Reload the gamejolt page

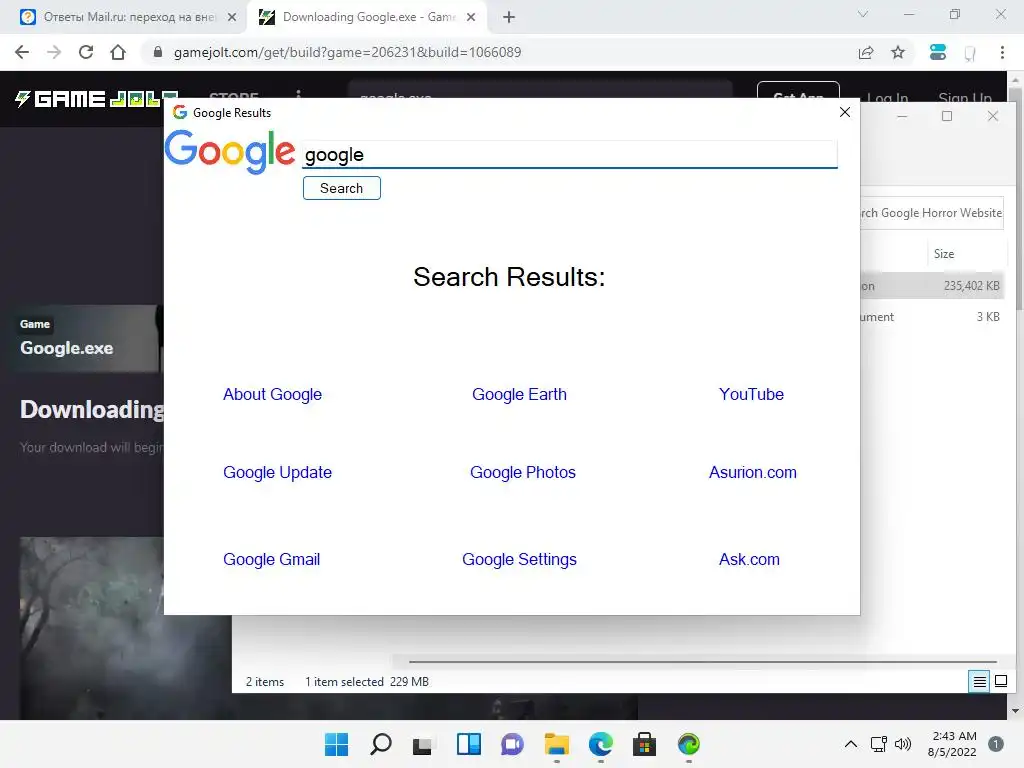tap(86, 52)
